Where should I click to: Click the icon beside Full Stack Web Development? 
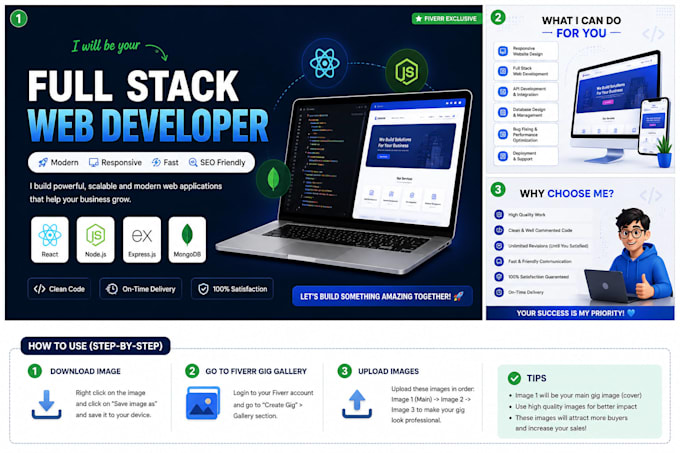coord(503,71)
